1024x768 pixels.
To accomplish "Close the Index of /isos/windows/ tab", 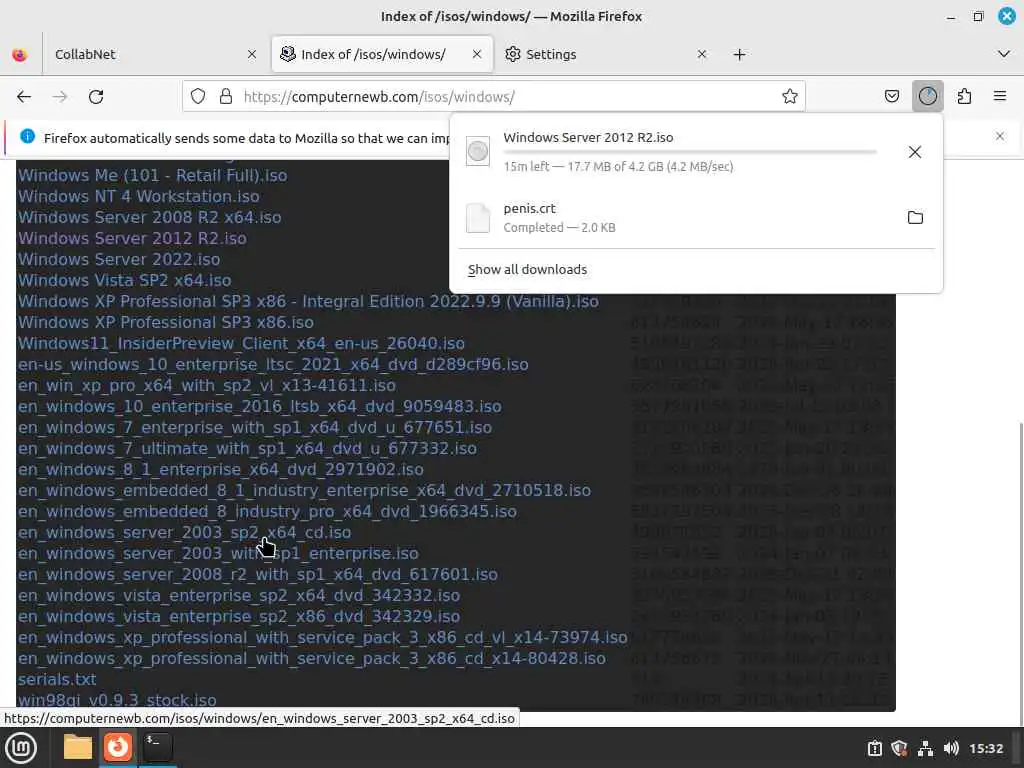I will coord(477,54).
